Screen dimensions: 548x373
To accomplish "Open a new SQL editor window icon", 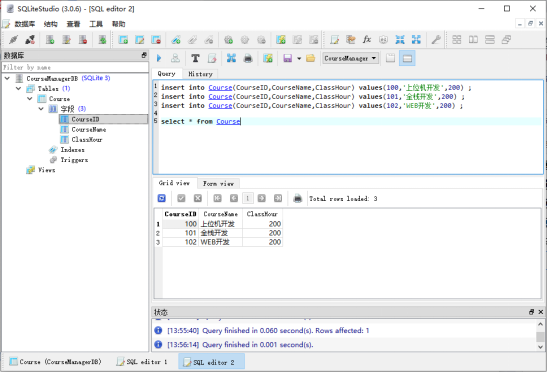I will click(334, 40).
